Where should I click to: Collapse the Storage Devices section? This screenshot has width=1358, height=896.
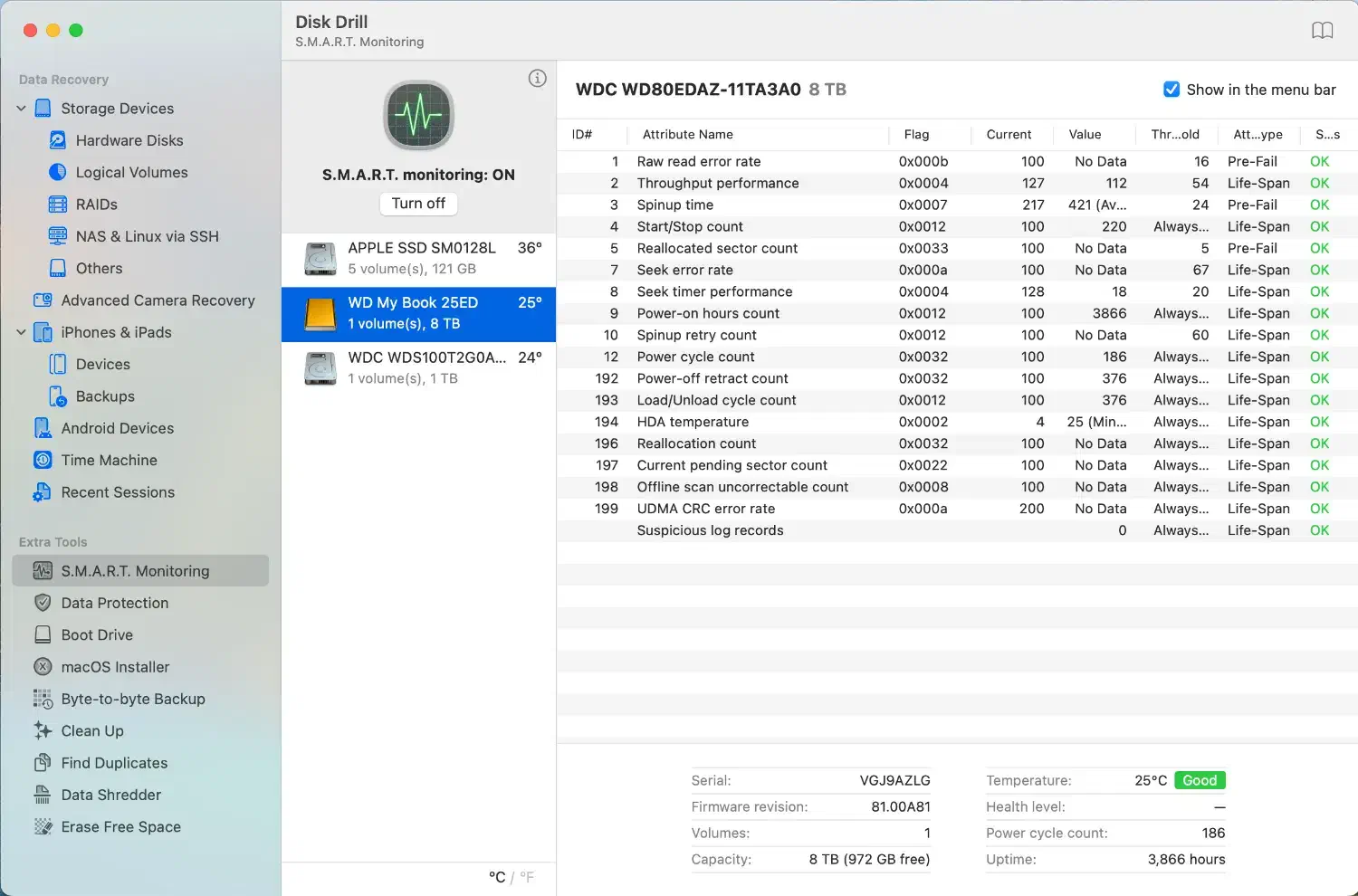[x=20, y=108]
